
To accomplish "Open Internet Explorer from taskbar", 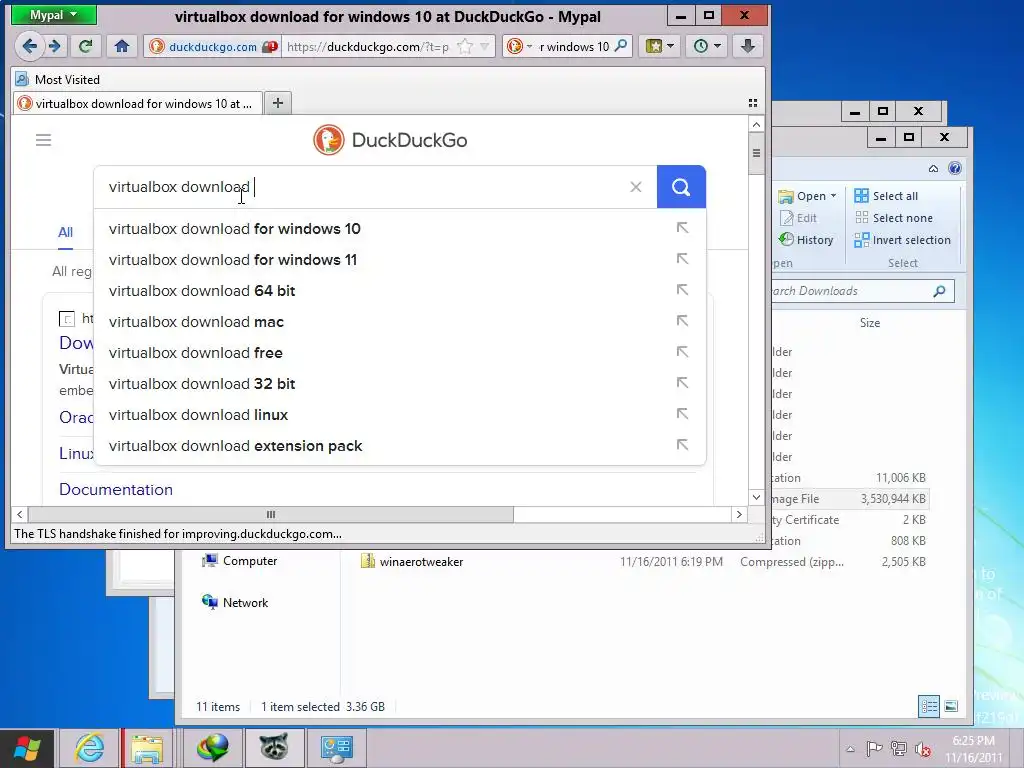I will 89,748.
